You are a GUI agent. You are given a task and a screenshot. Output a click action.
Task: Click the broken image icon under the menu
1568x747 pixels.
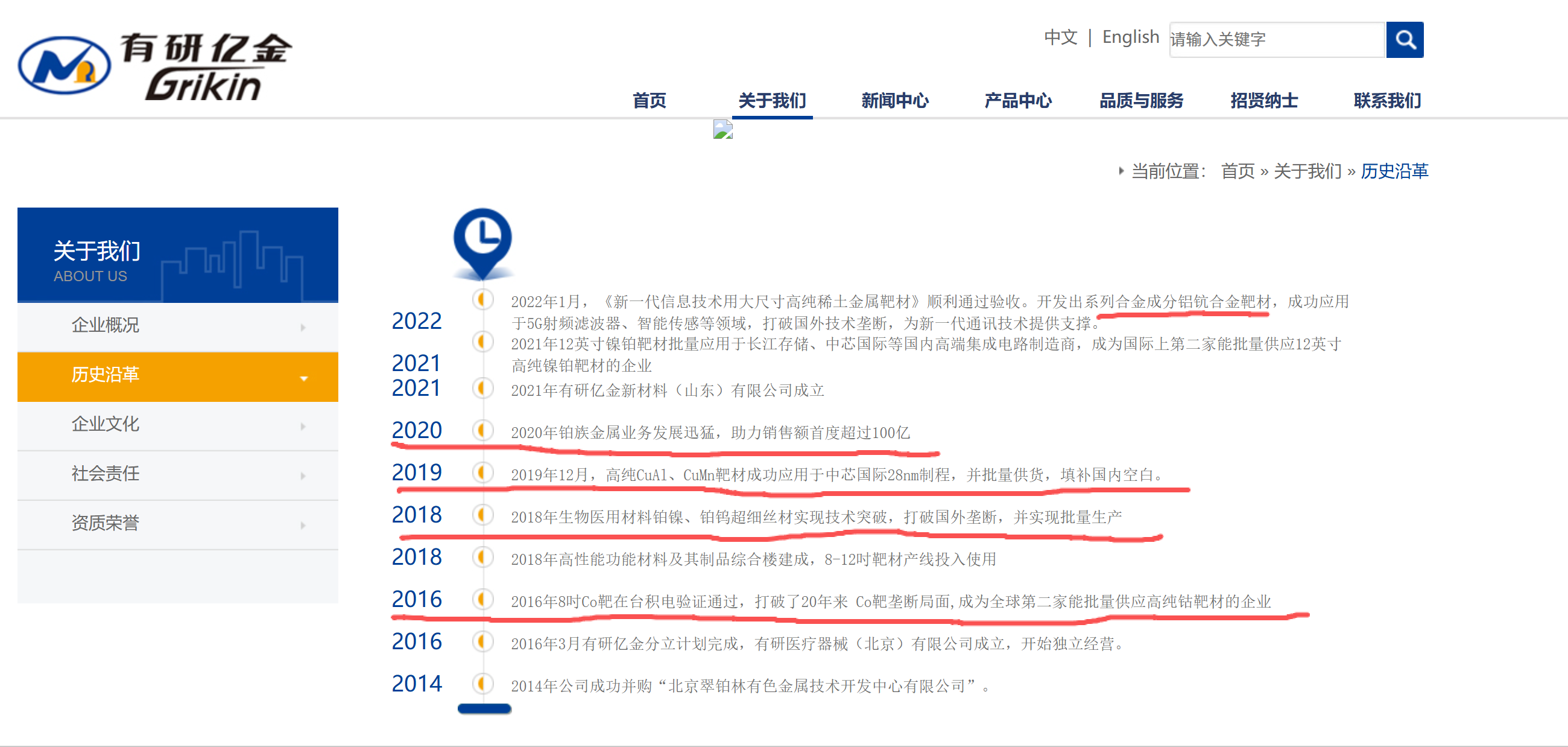click(x=722, y=129)
